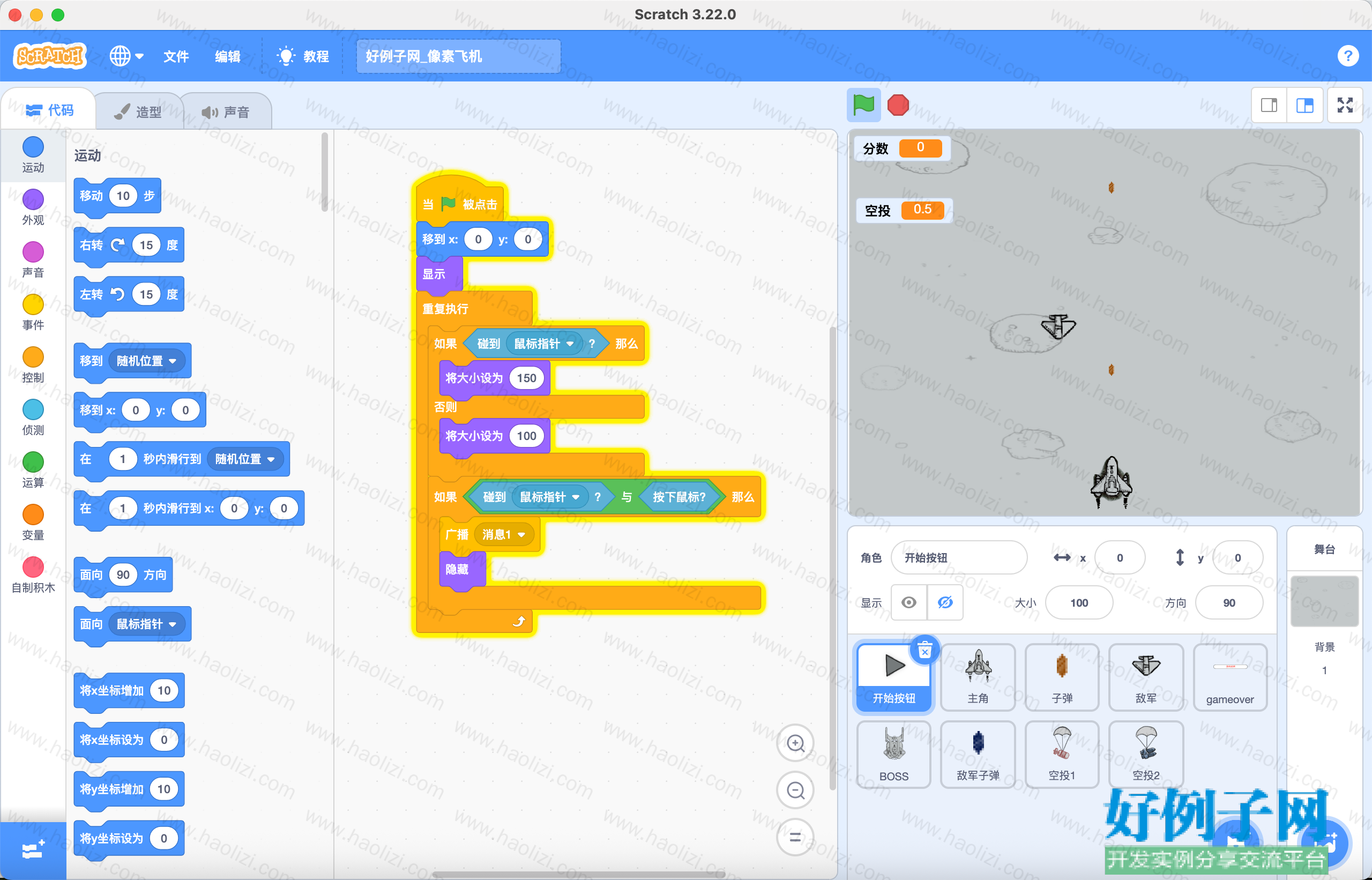Image resolution: width=1372 pixels, height=880 pixels.
Task: Open 随机位置 dropdown in 移到 palette block
Action: pyautogui.click(x=146, y=361)
